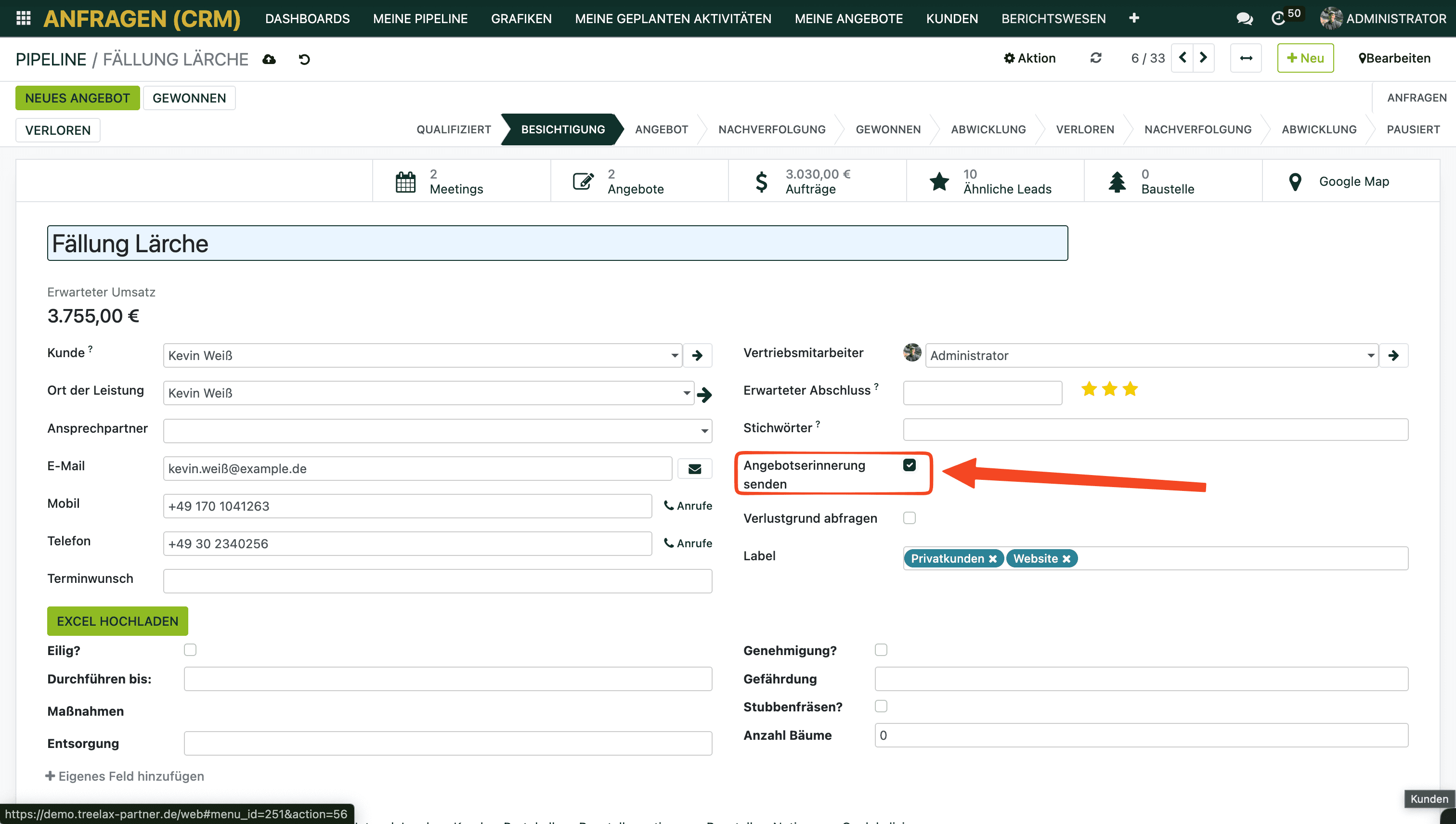Viewport: 1456px width, 824px height.
Task: Open the chat messages icon
Action: [1244, 19]
